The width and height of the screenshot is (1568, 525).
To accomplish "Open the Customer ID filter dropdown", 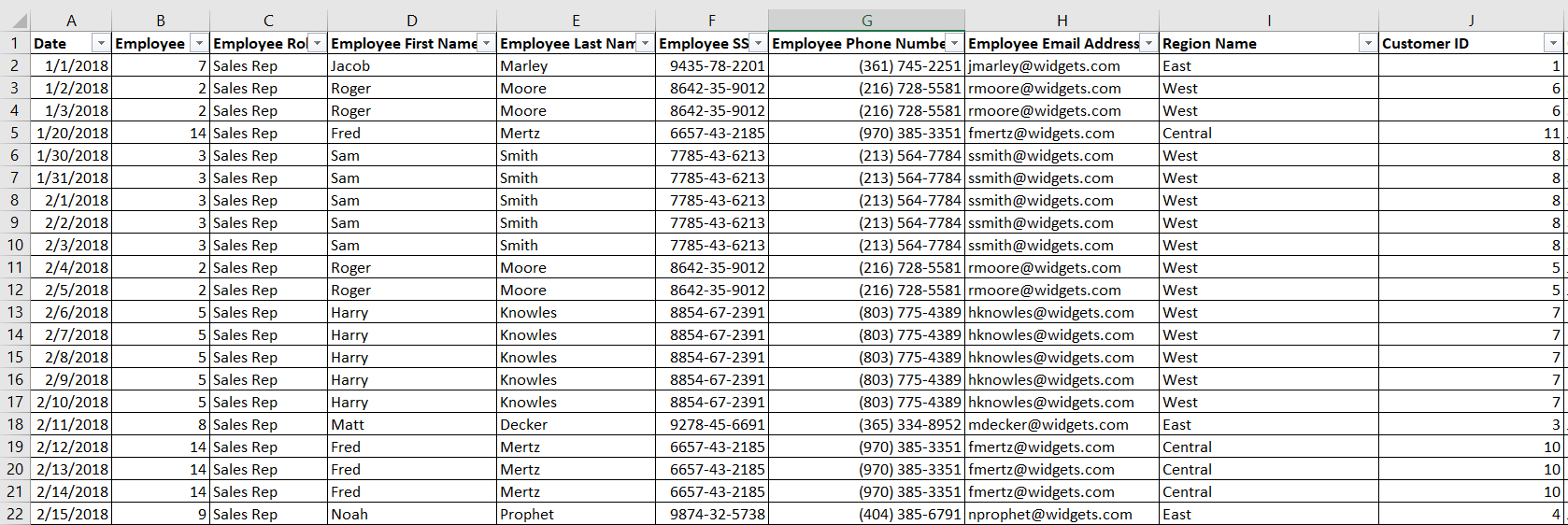I will pyautogui.click(x=1553, y=44).
